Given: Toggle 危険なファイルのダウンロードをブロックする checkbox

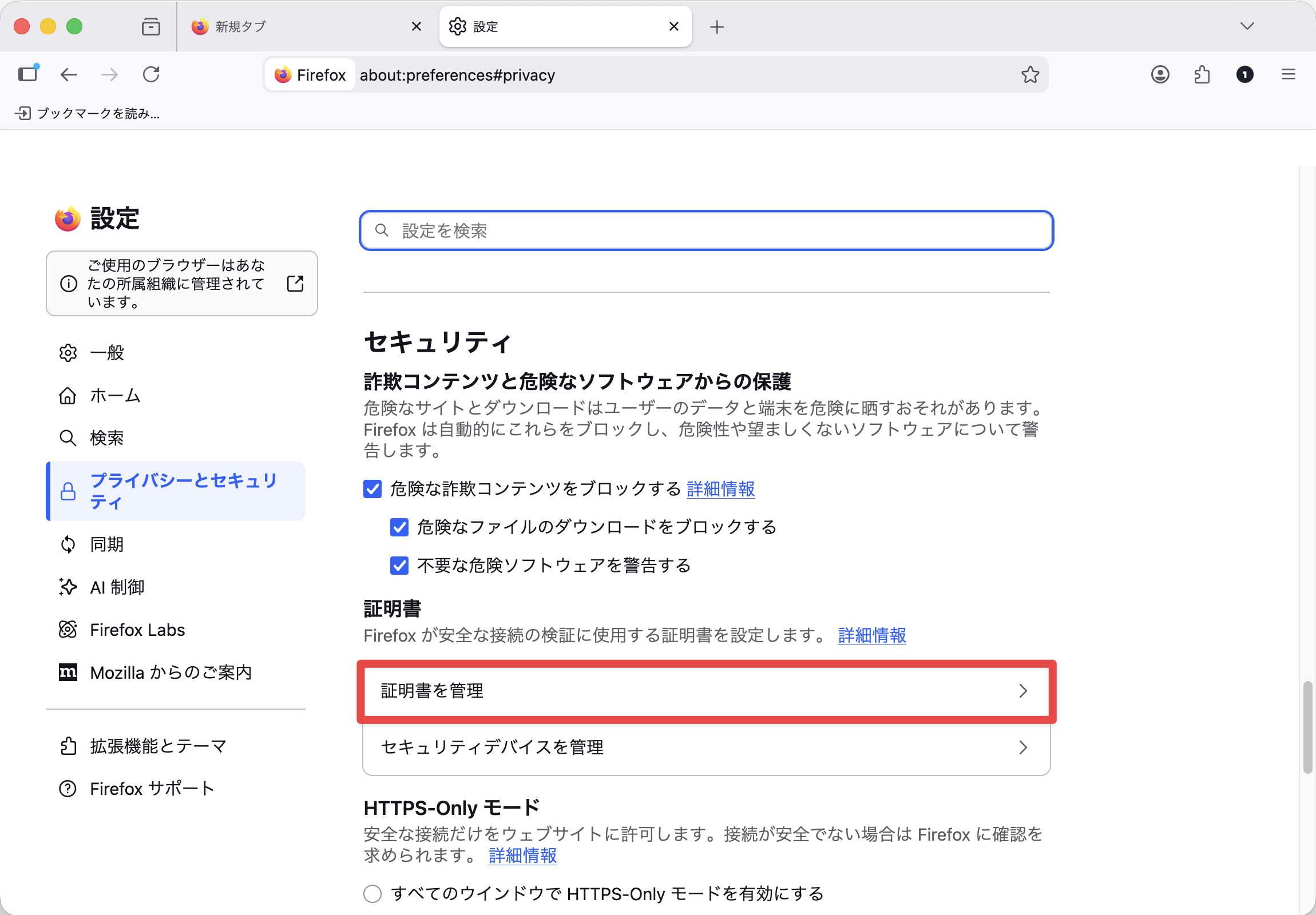Looking at the screenshot, I should [399, 527].
